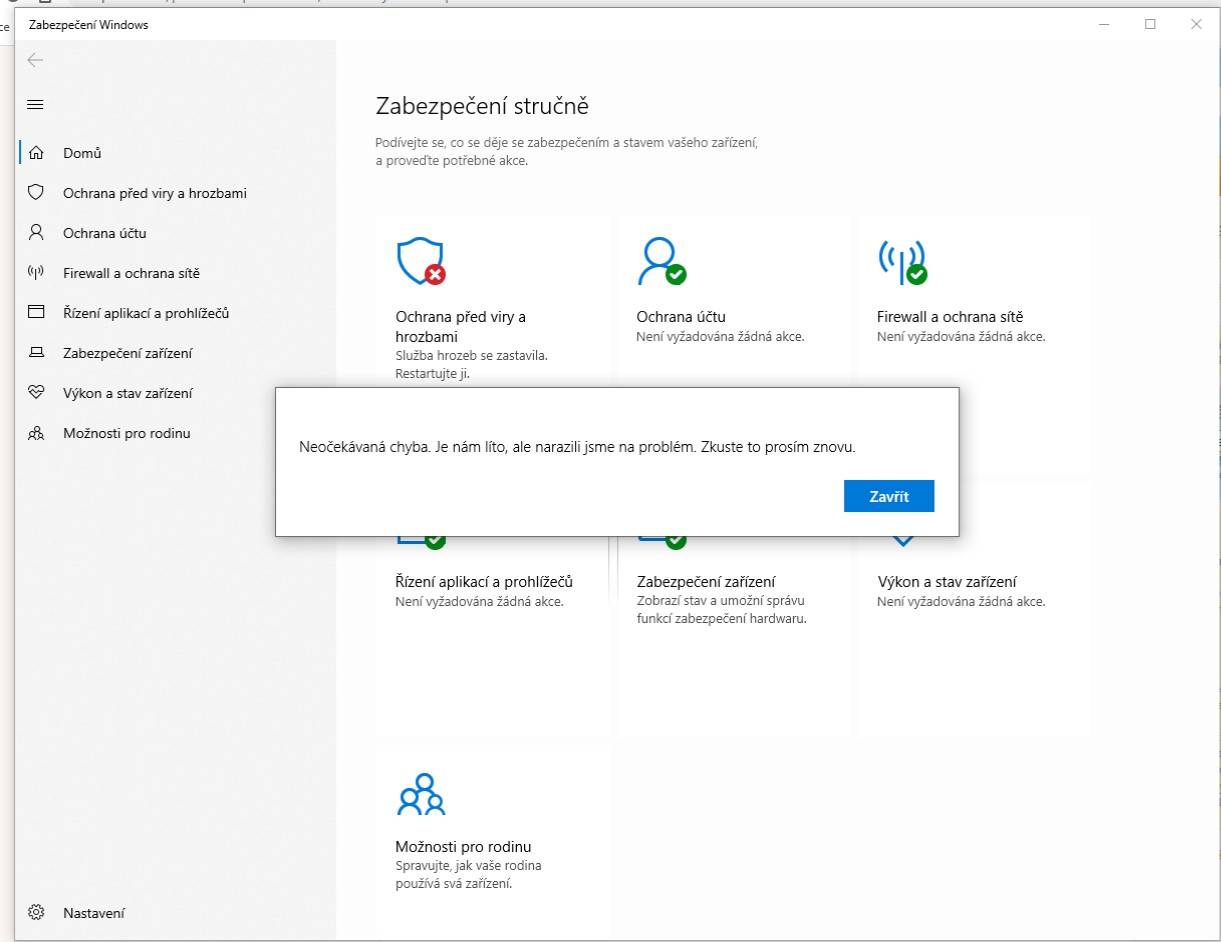Click the account icon with green checkmark tile
The image size is (1221, 942).
[662, 262]
